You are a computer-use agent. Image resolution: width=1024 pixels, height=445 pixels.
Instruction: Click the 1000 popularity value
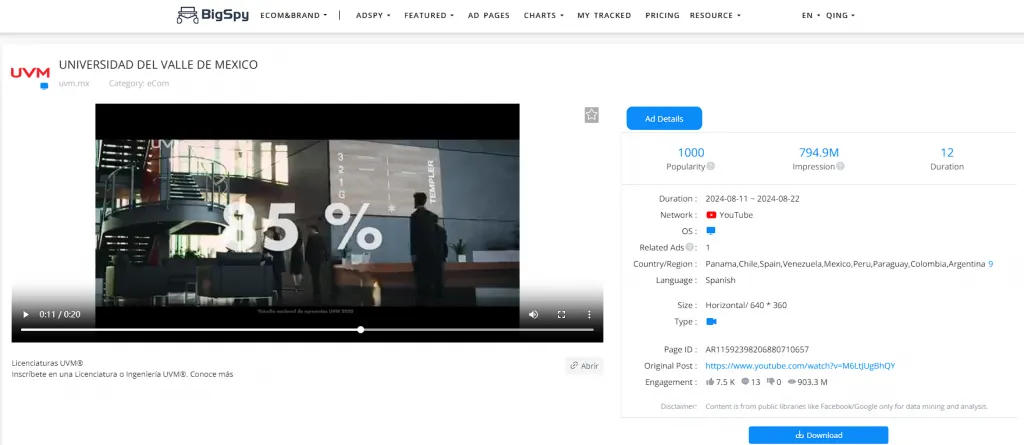691,153
